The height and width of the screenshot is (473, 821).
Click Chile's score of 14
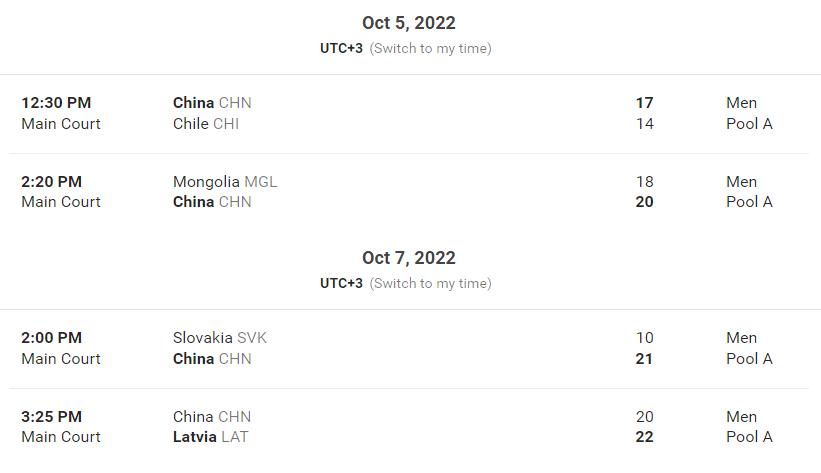click(644, 124)
